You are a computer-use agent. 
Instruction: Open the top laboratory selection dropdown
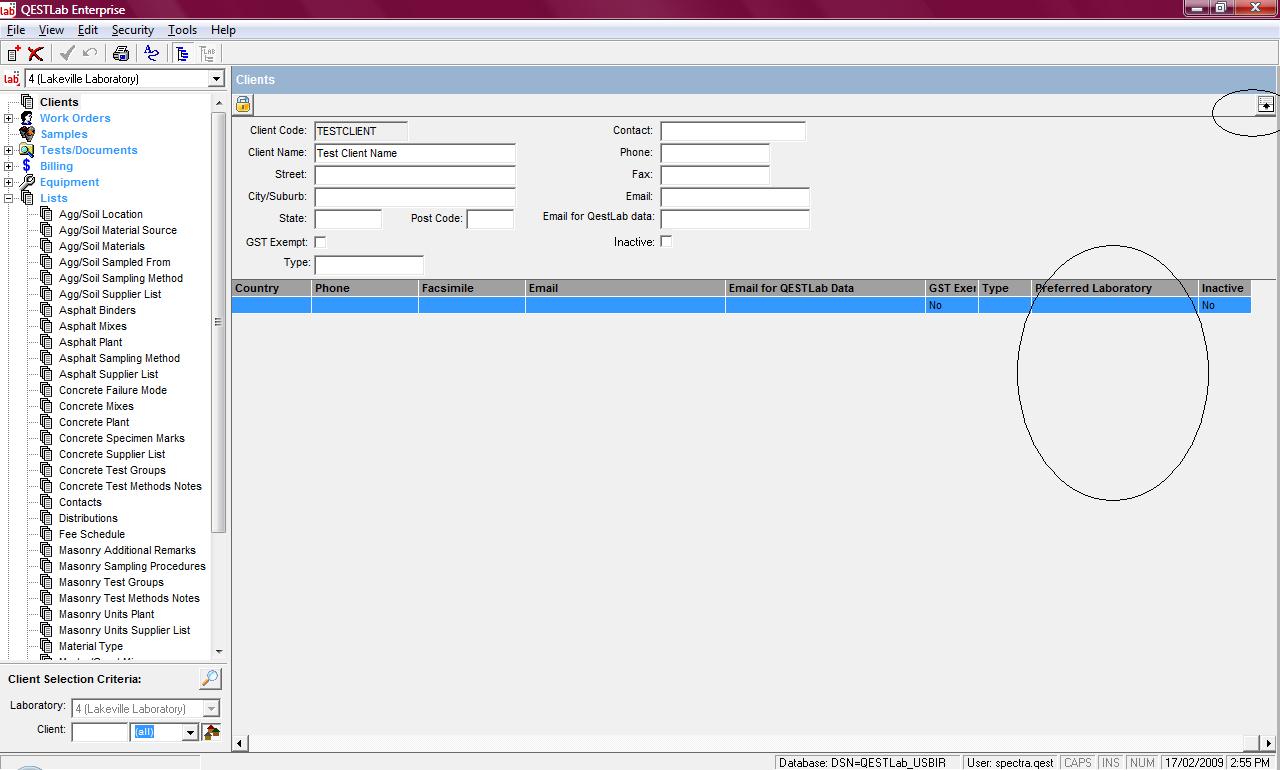(216, 79)
